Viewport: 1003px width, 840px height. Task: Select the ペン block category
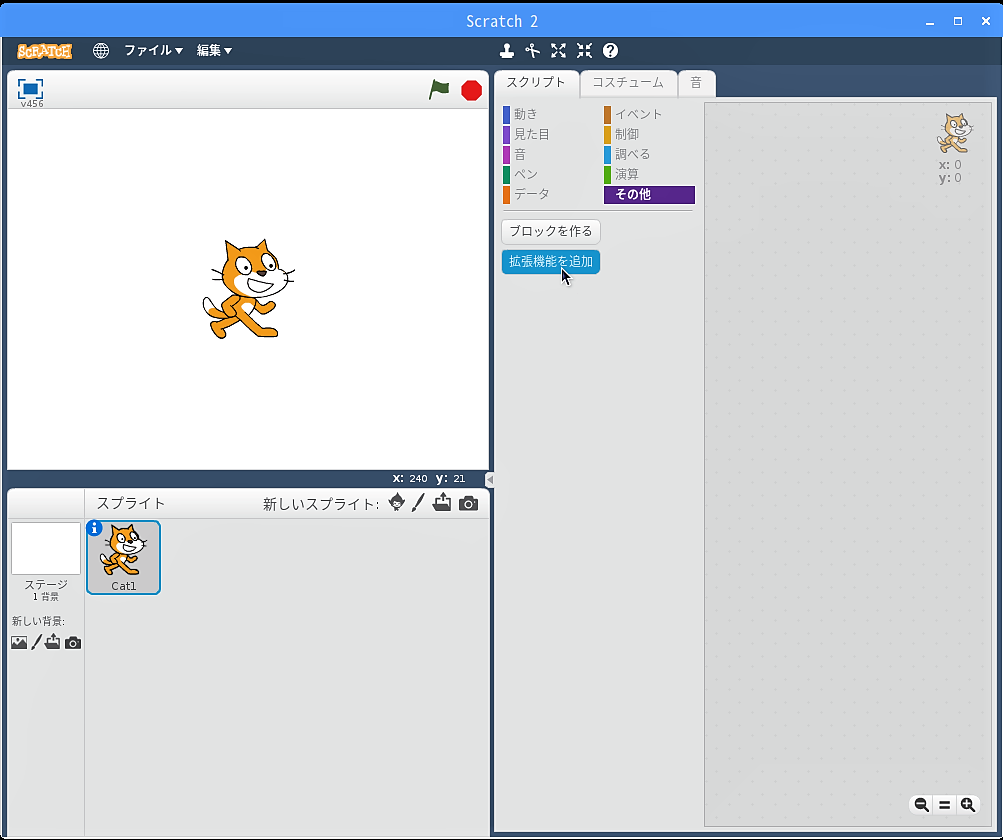coord(548,174)
